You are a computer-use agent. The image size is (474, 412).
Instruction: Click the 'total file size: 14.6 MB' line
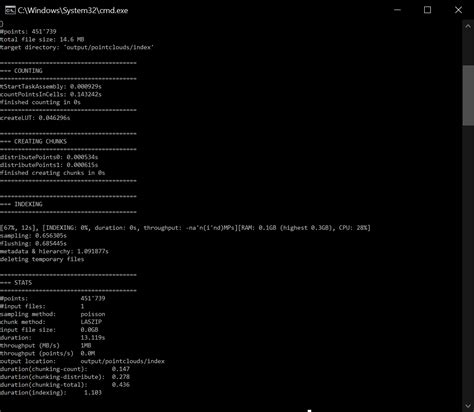[x=42, y=39]
